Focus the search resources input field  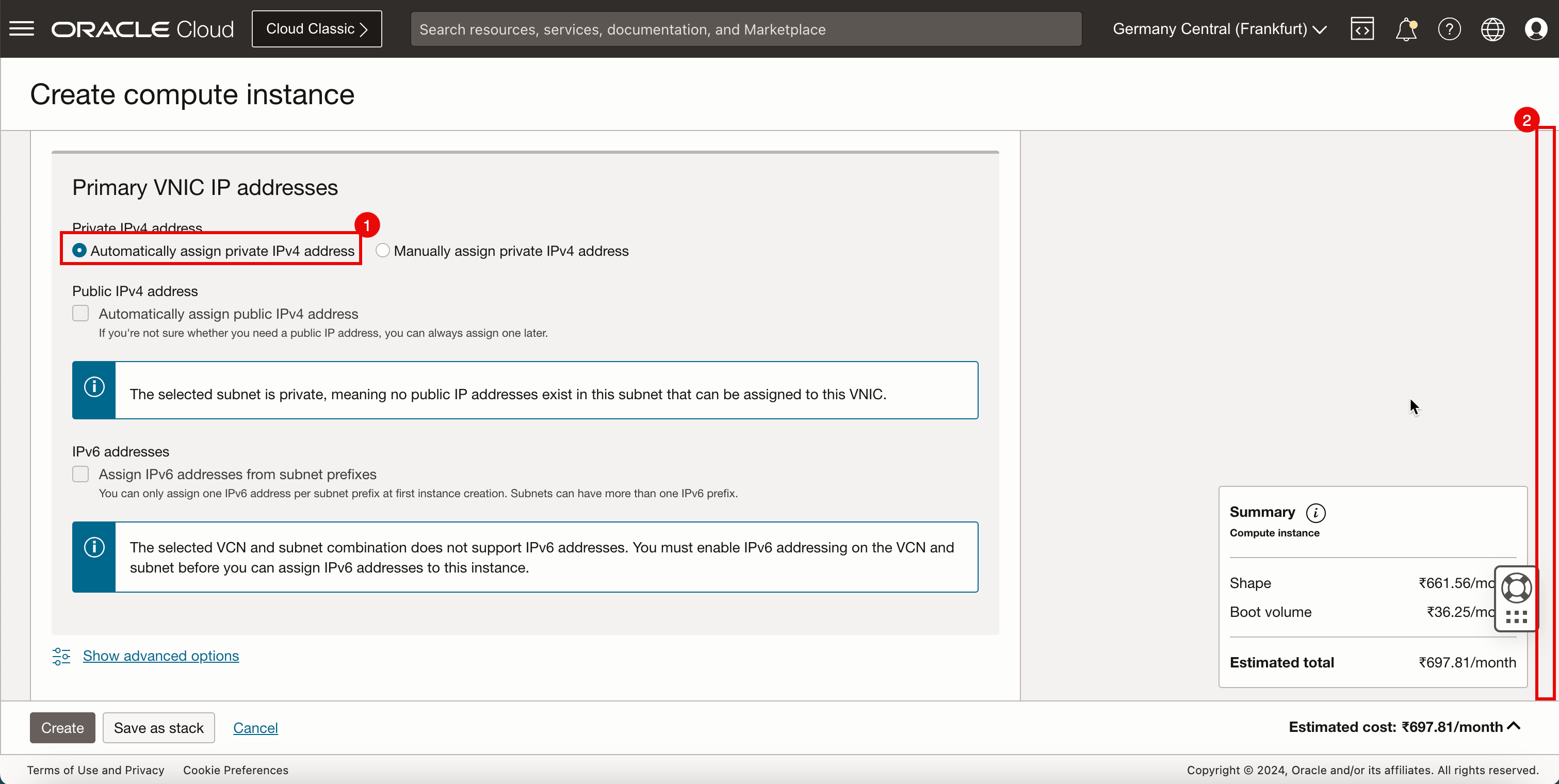click(745, 29)
